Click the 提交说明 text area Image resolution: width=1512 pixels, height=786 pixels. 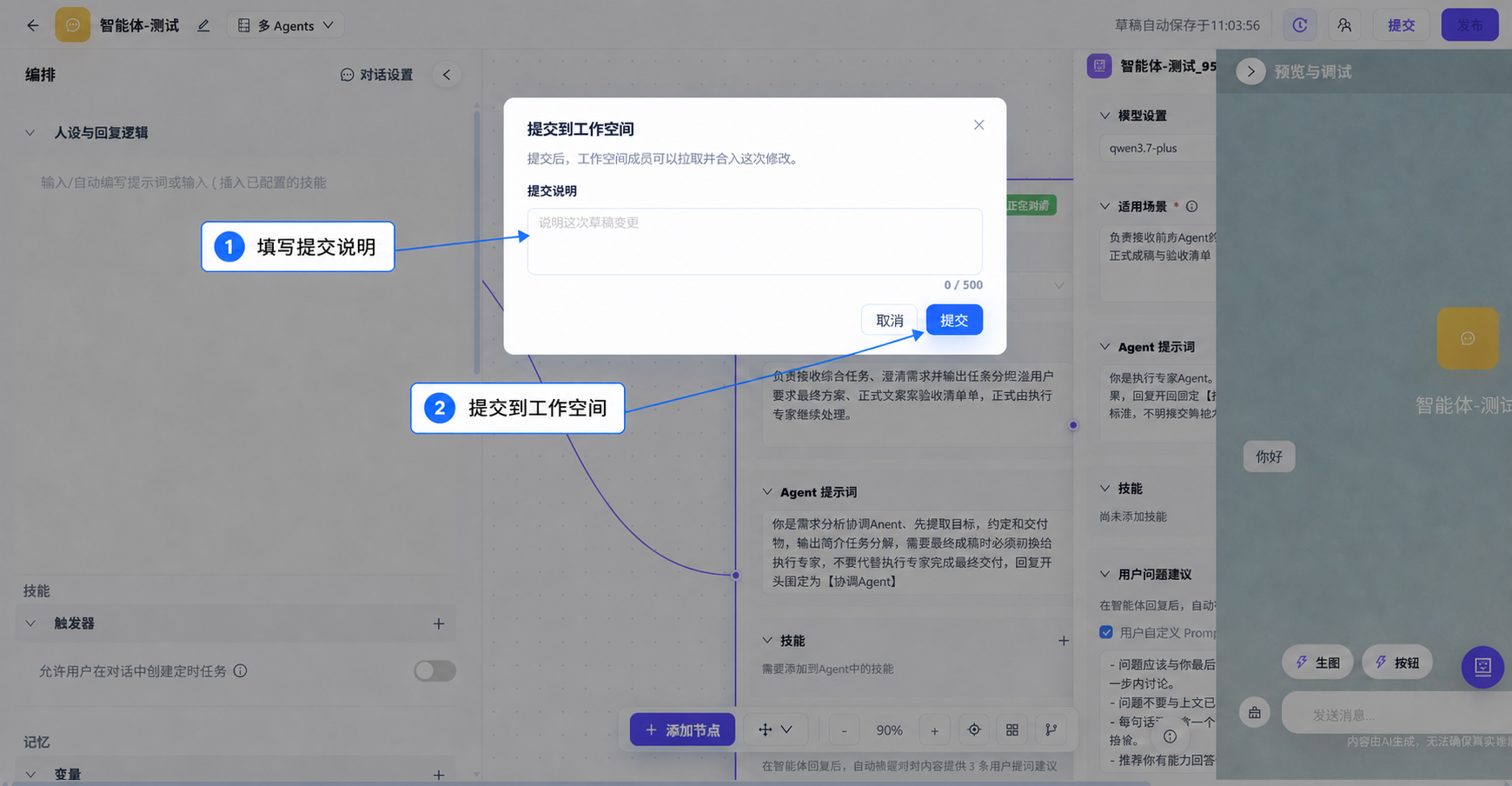[x=754, y=241]
